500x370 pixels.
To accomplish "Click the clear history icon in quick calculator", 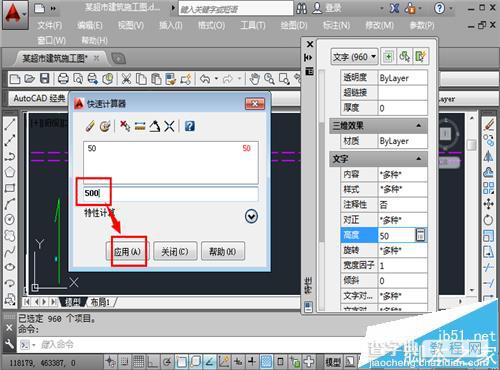I will coord(105,126).
